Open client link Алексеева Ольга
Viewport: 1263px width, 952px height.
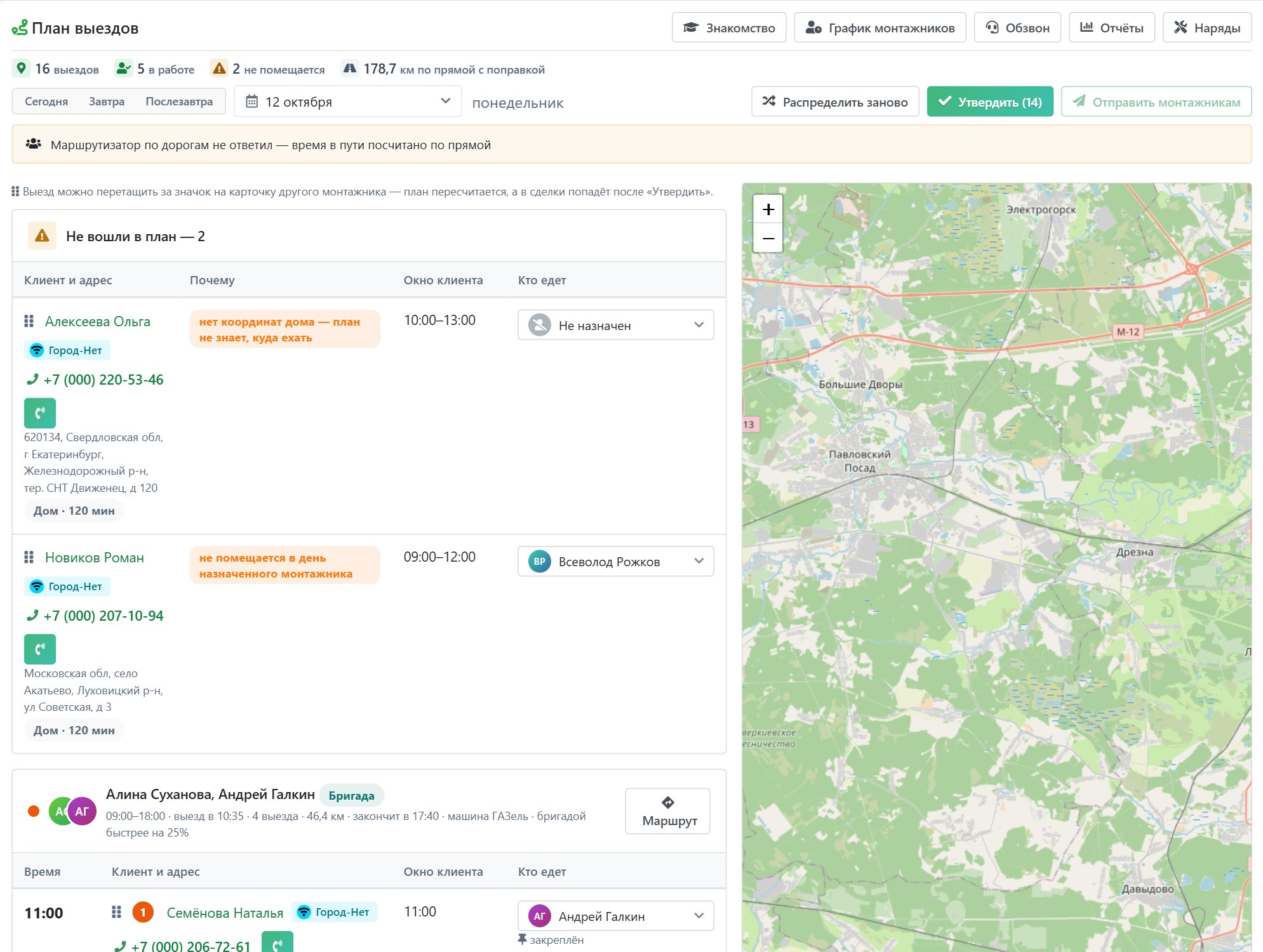pyautogui.click(x=98, y=321)
